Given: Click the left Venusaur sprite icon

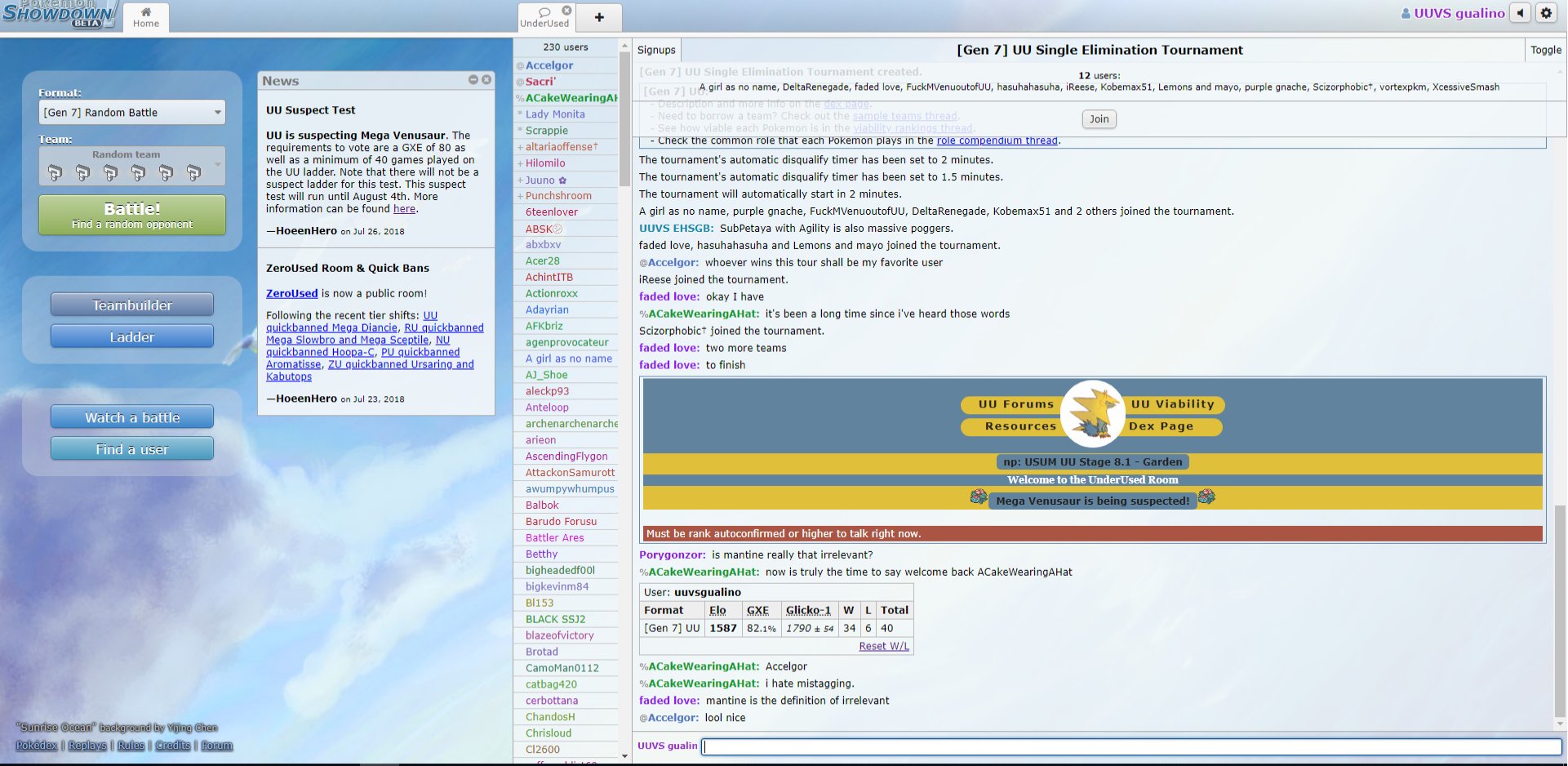Looking at the screenshot, I should point(978,497).
